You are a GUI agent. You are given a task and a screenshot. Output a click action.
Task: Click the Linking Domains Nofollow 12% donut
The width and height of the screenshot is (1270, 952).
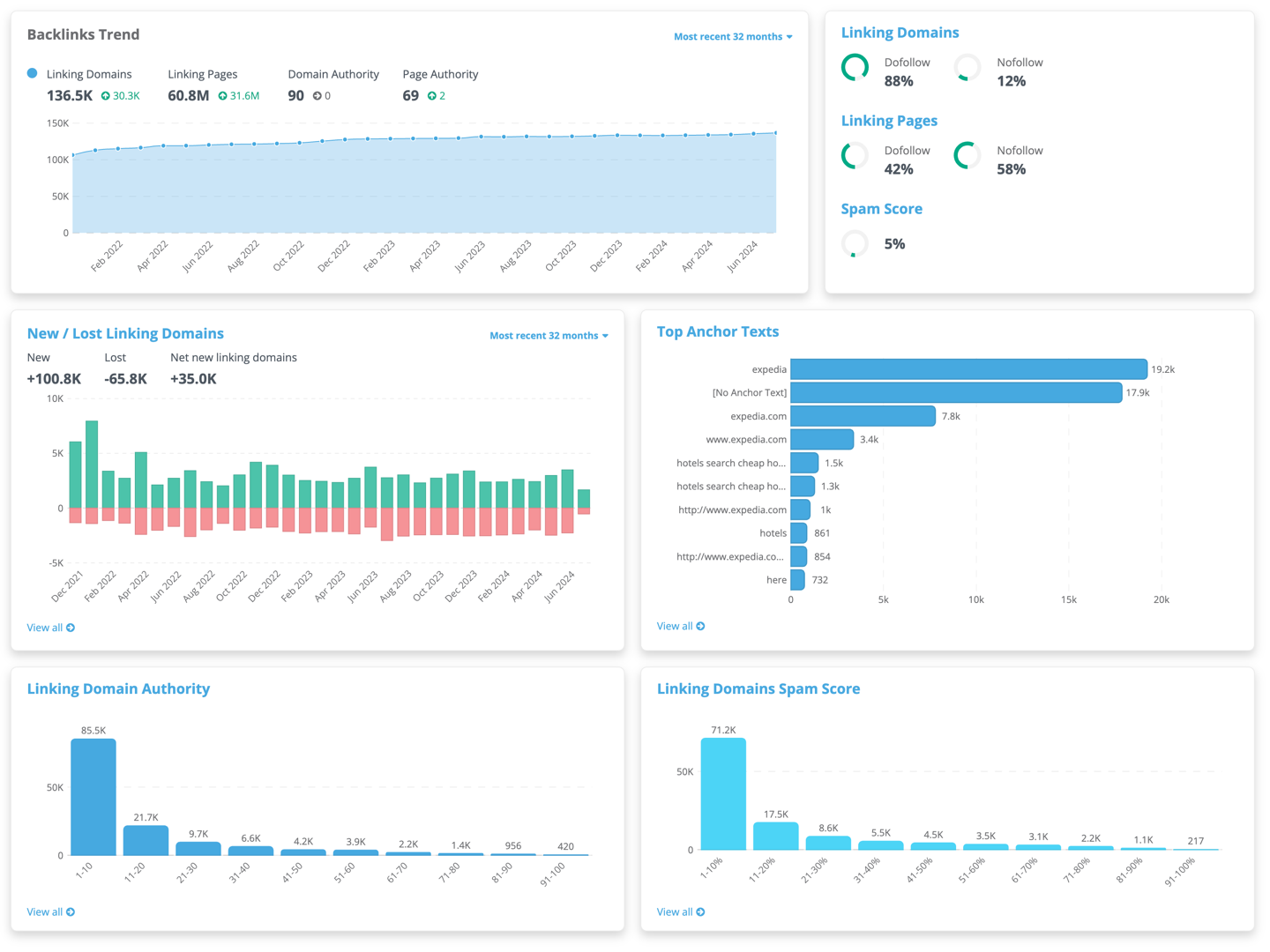click(967, 67)
